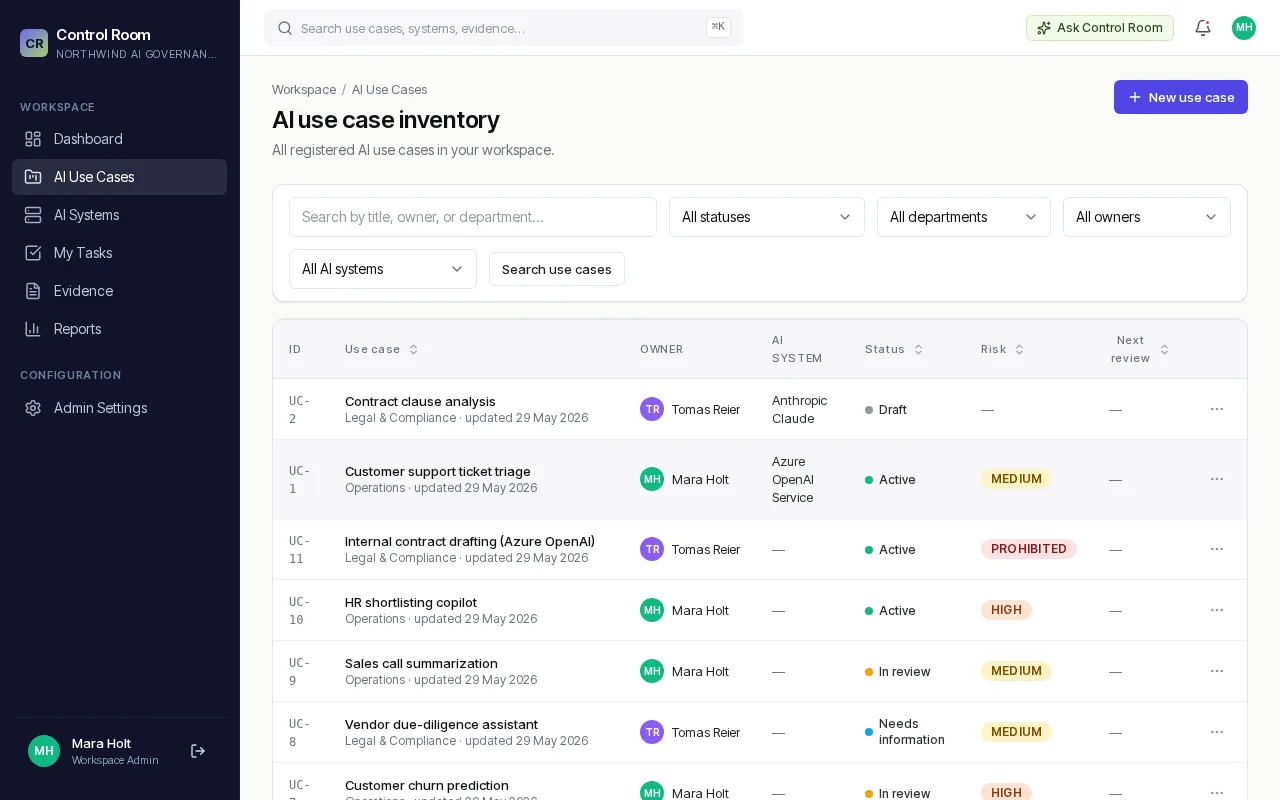Click PROHIBITED risk badge for Internal contract drafting

coord(1029,549)
